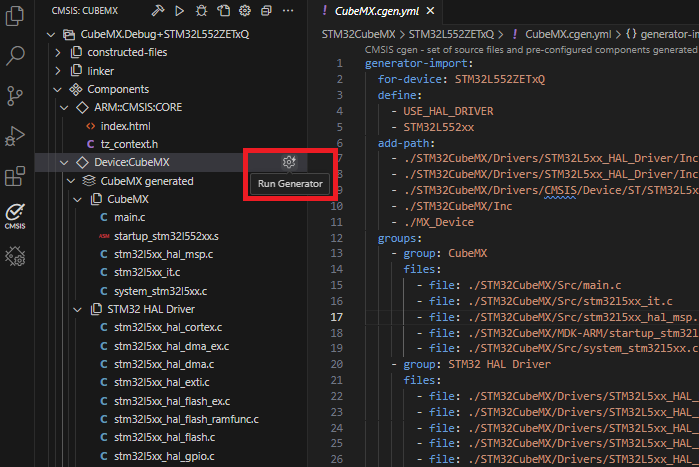This screenshot has height=467, width=699.
Task: Click the Build hammer icon in CMSIS toolbar
Action: tap(158, 10)
